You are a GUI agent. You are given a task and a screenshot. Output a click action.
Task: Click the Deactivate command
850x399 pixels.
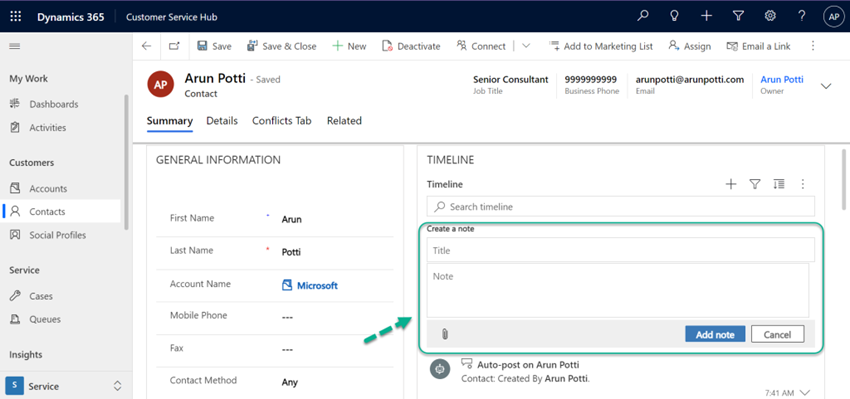pos(411,46)
